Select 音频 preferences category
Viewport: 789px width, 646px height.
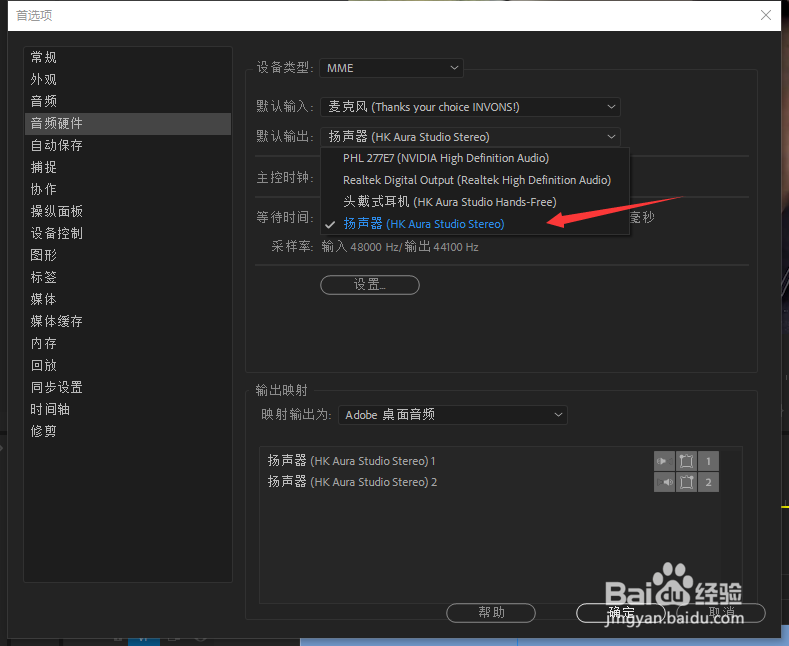pos(128,101)
